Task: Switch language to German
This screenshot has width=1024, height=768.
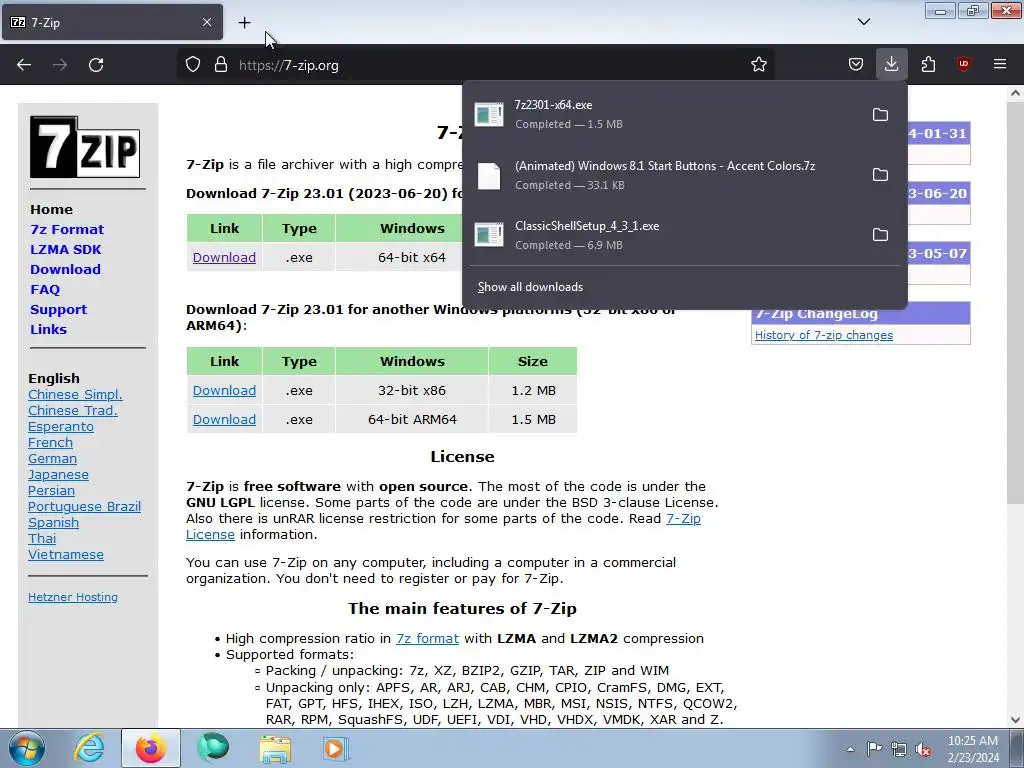Action: tap(52, 458)
